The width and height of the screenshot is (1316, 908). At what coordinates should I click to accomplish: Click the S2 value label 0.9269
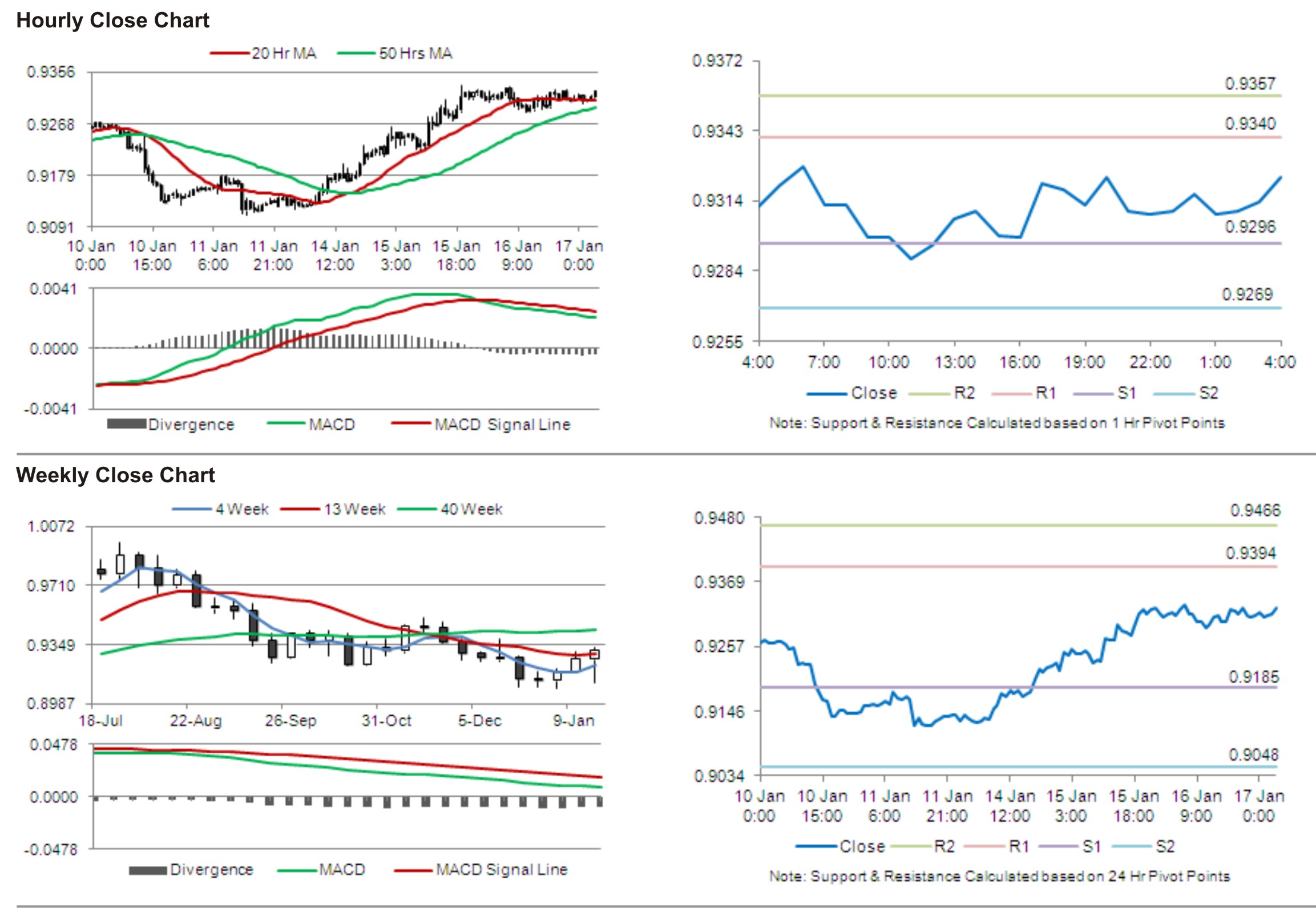pyautogui.click(x=1247, y=294)
